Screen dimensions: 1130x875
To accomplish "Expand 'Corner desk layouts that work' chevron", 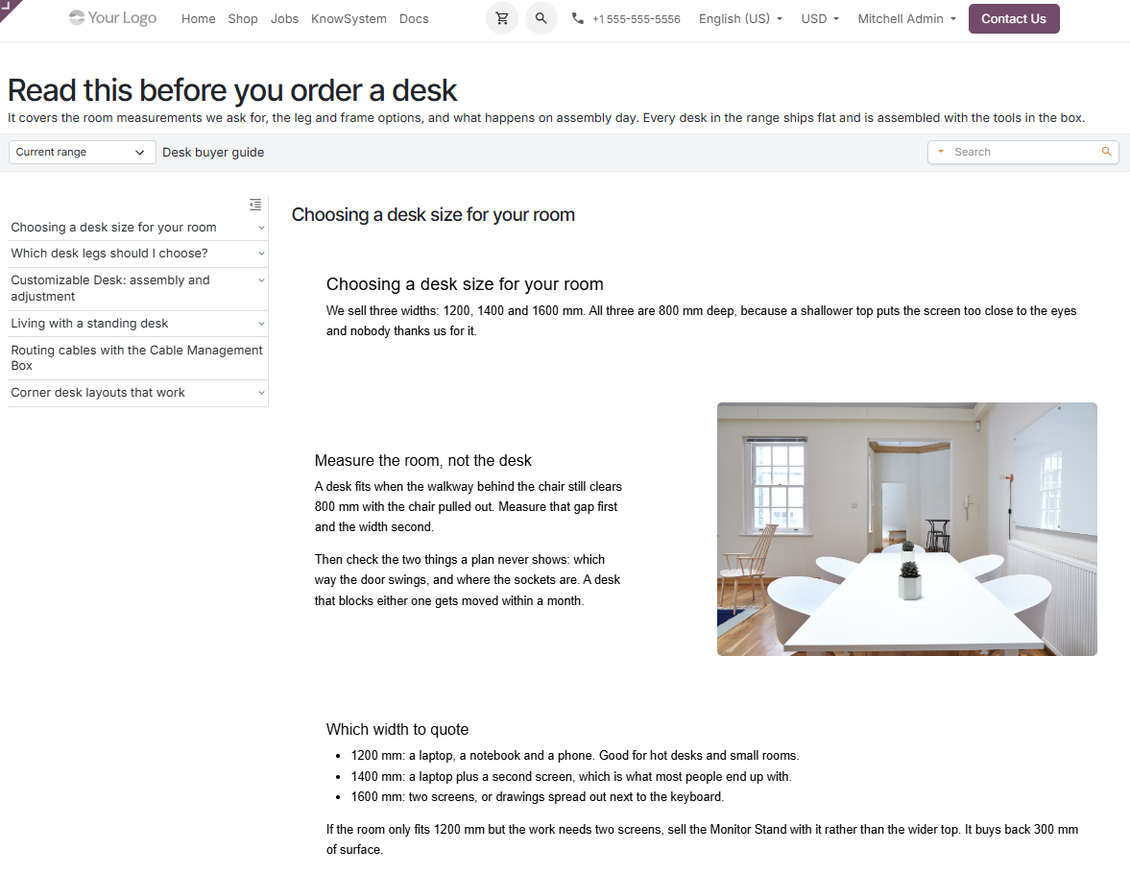I will click(262, 393).
